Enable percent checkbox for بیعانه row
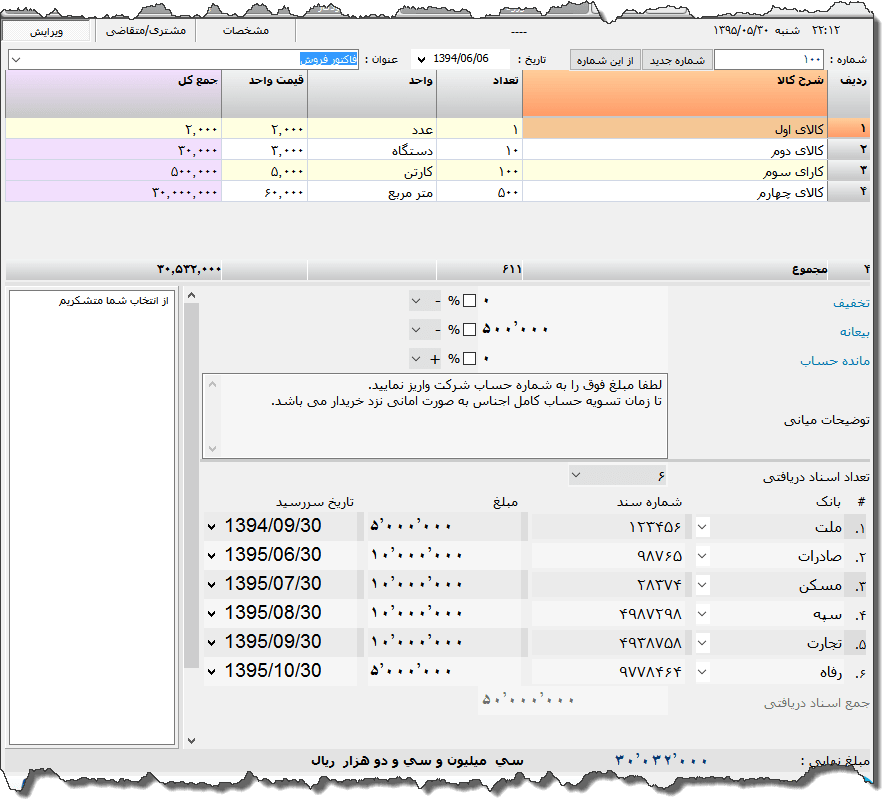Screen dimensions: 882x800 469,329
